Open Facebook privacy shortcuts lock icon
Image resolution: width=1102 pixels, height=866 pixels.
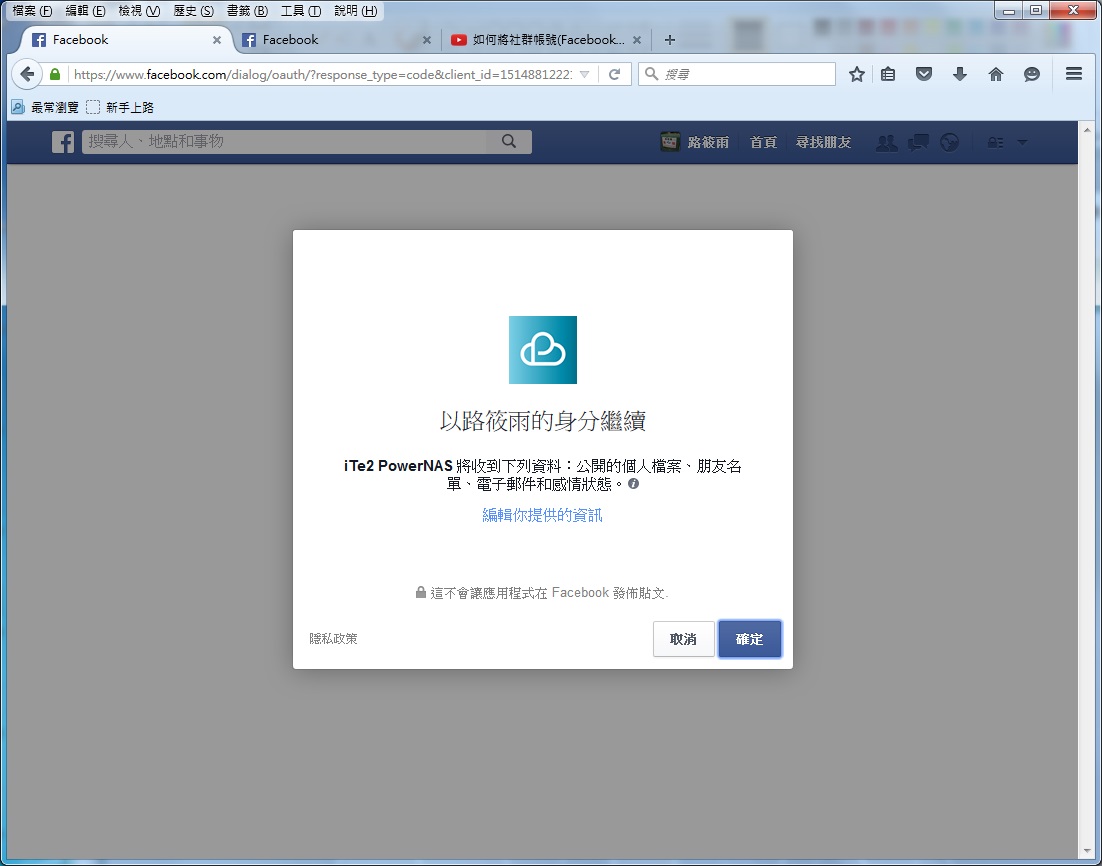pyautogui.click(x=995, y=143)
